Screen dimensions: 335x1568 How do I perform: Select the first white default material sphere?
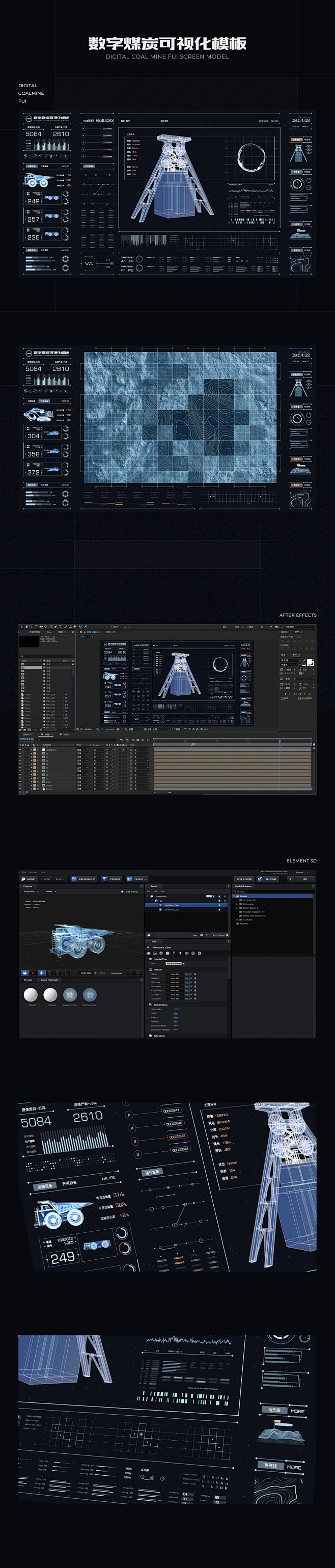pyautogui.click(x=31, y=994)
